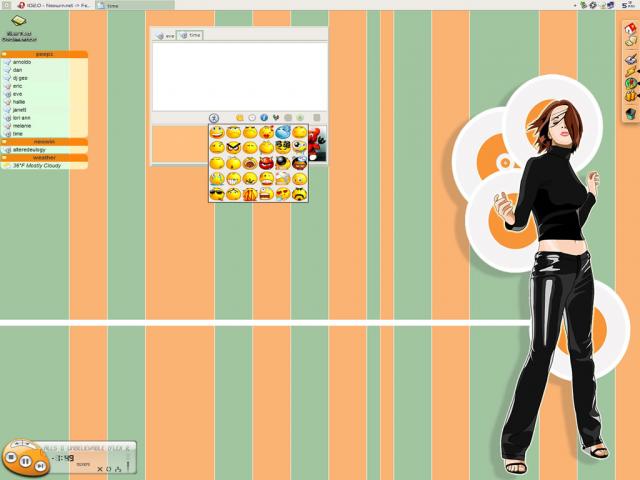Screen dimensions: 640x480
Task: Insert the blue emoticon
Action: (x=283, y=132)
